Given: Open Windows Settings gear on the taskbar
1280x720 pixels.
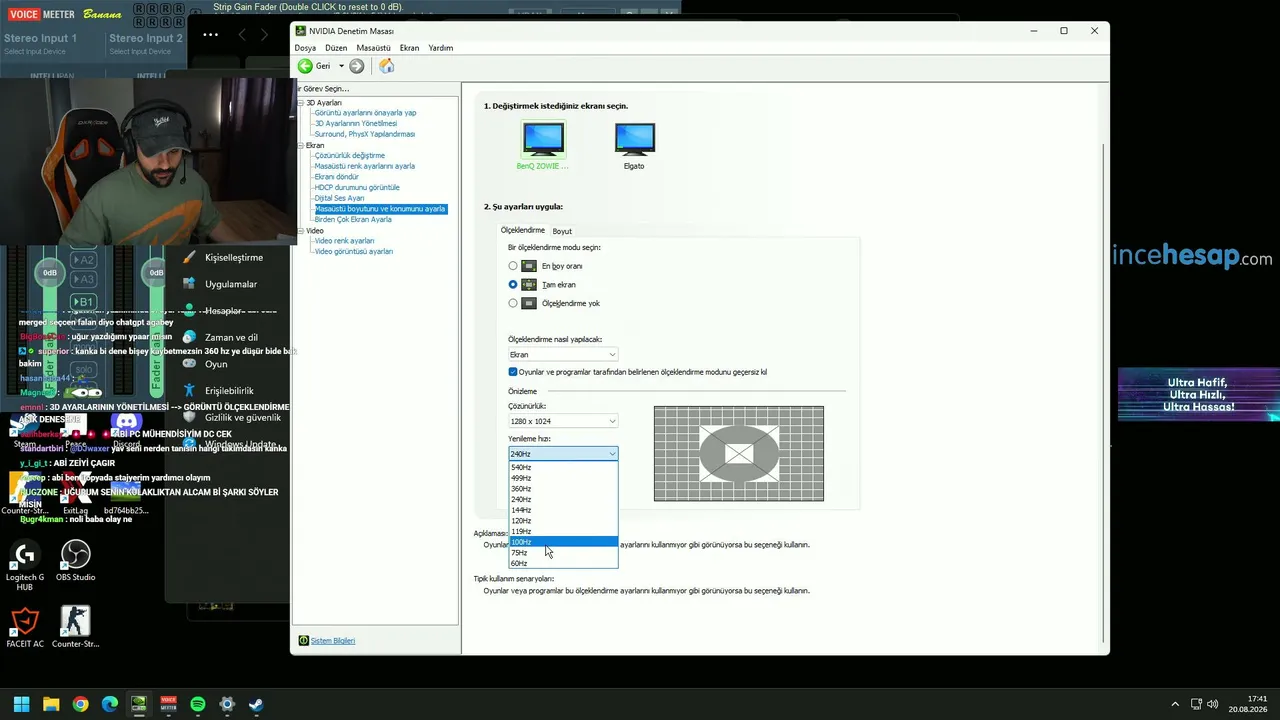Looking at the screenshot, I should click(227, 704).
